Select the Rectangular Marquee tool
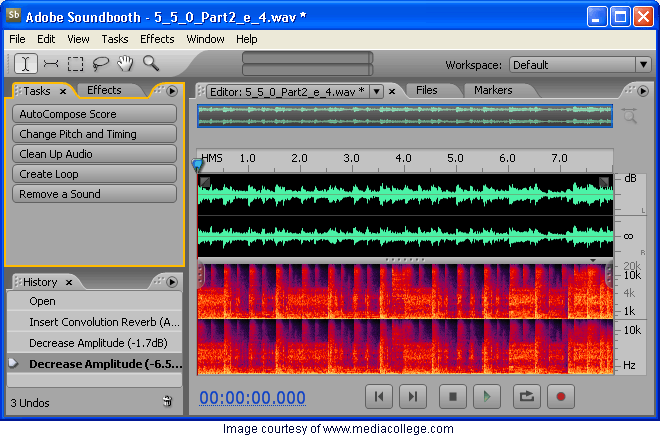 click(75, 64)
